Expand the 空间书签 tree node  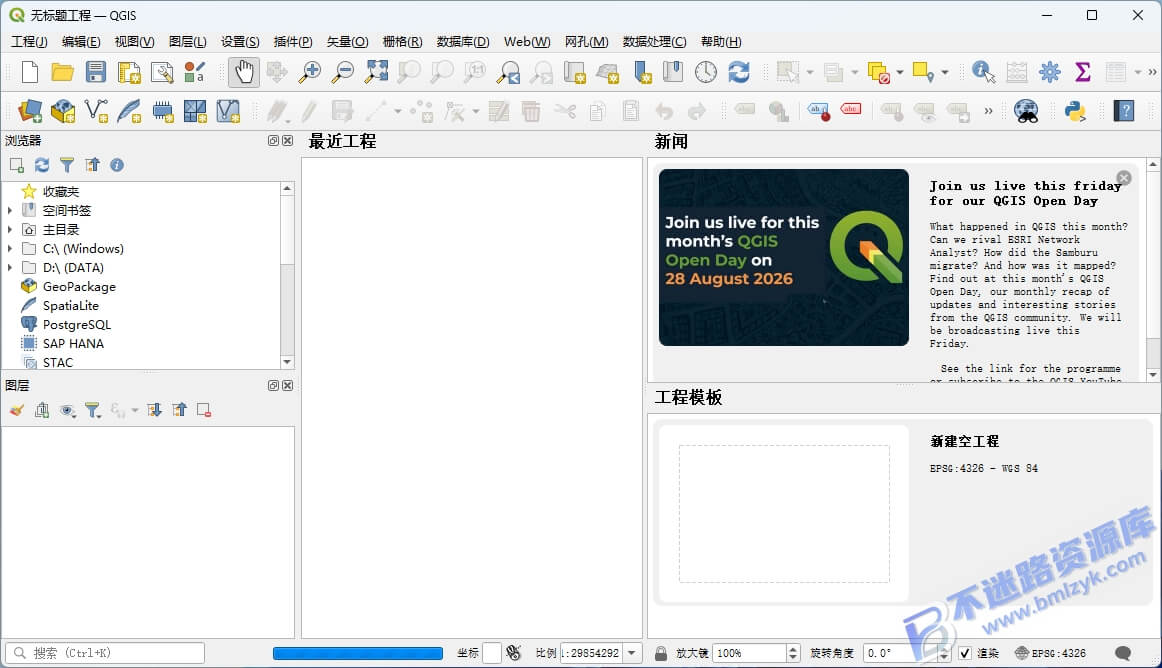pos(10,211)
